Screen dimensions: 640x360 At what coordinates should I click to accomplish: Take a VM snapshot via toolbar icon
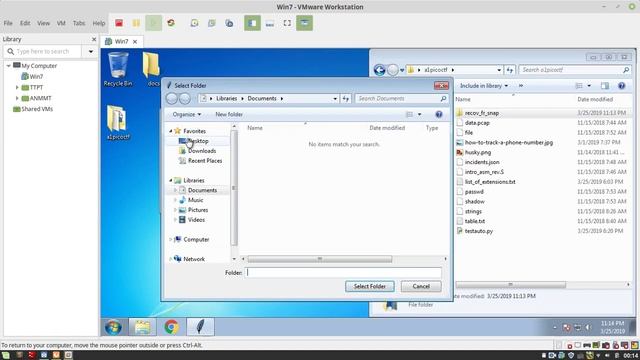click(194, 23)
